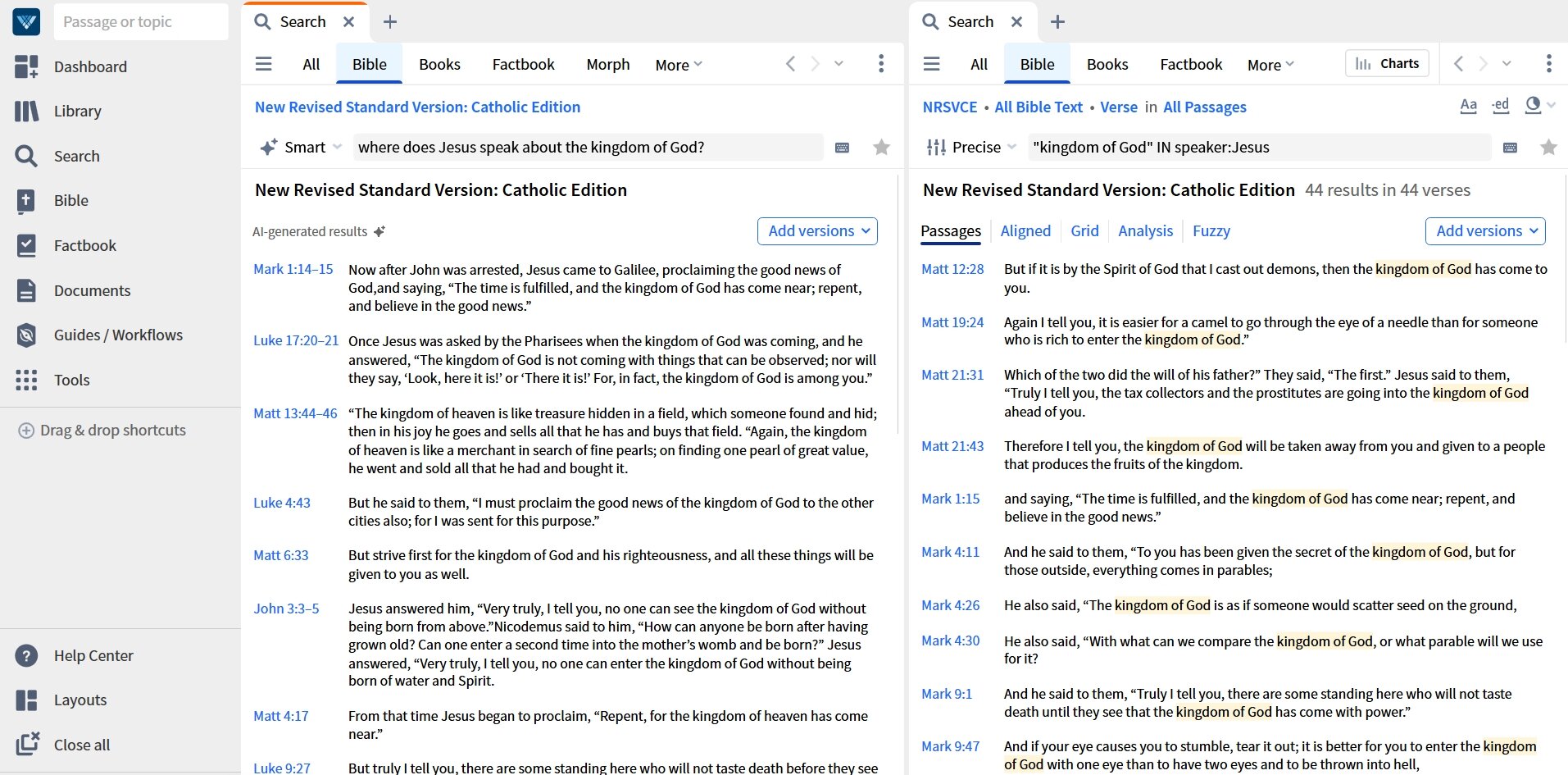Screen dimensions: 1568x775
Task: Open Charts for right search results
Action: click(x=1387, y=64)
